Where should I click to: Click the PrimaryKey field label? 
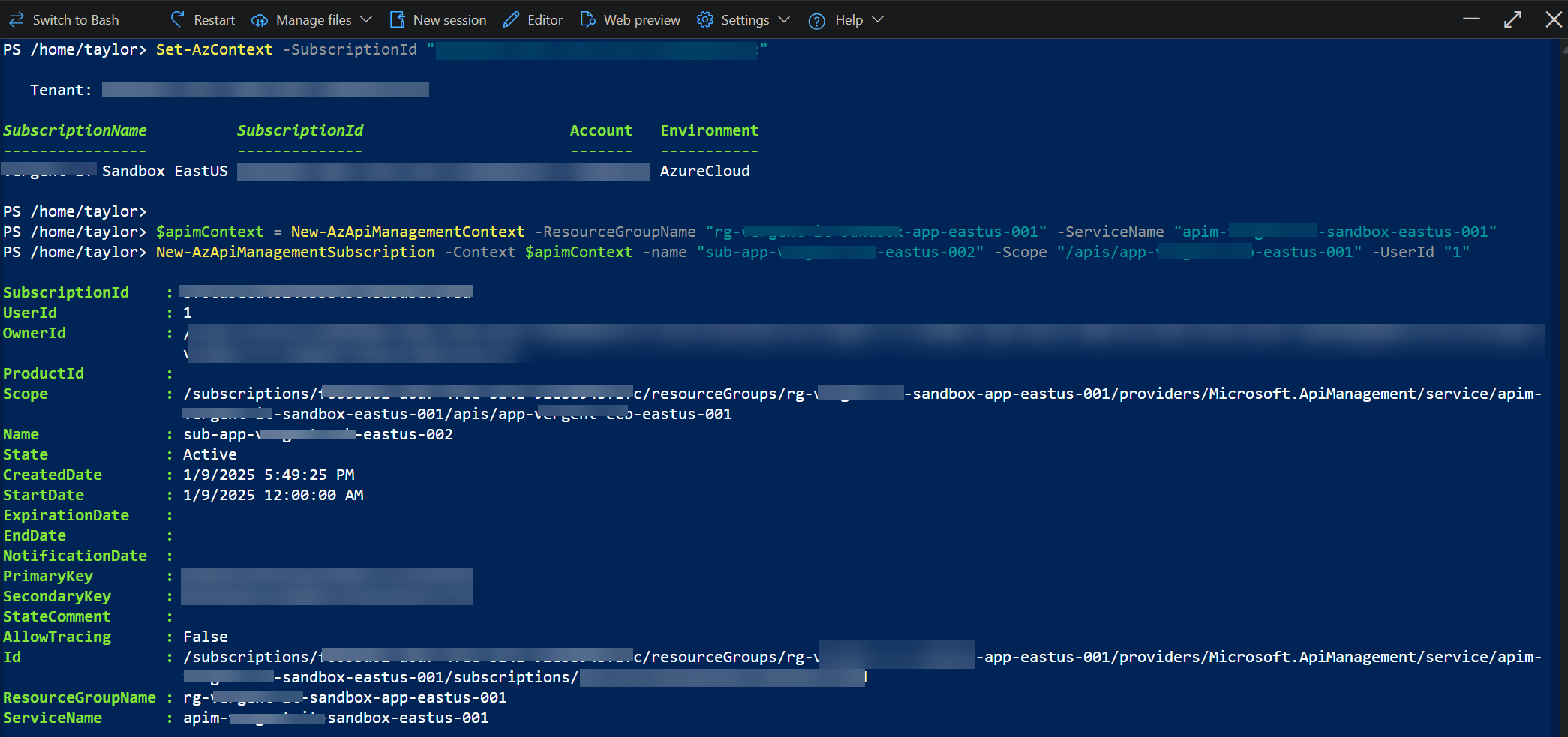click(x=48, y=576)
